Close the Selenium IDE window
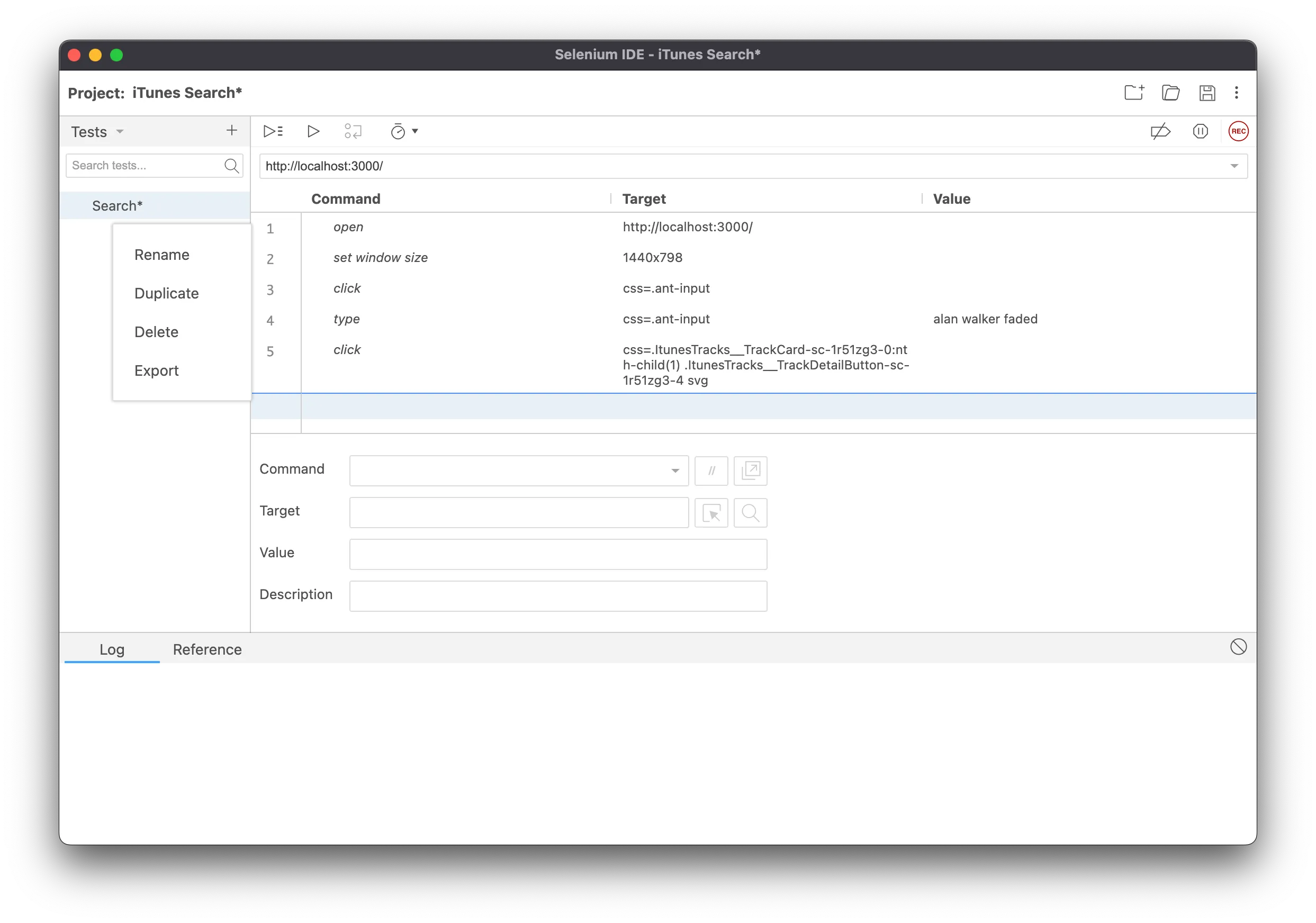This screenshot has height=923, width=1316. coord(75,55)
